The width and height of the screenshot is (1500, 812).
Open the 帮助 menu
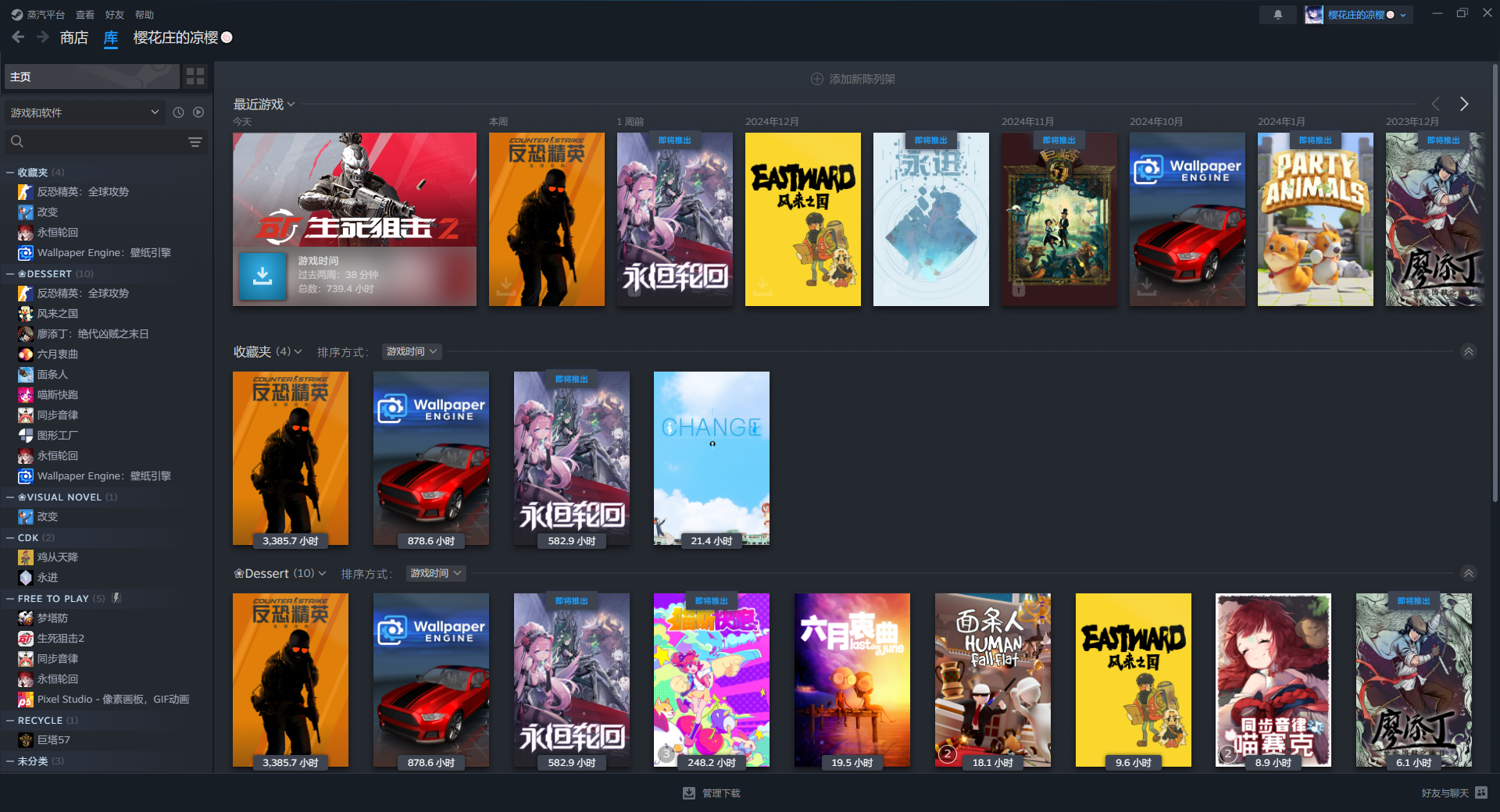coord(145,14)
